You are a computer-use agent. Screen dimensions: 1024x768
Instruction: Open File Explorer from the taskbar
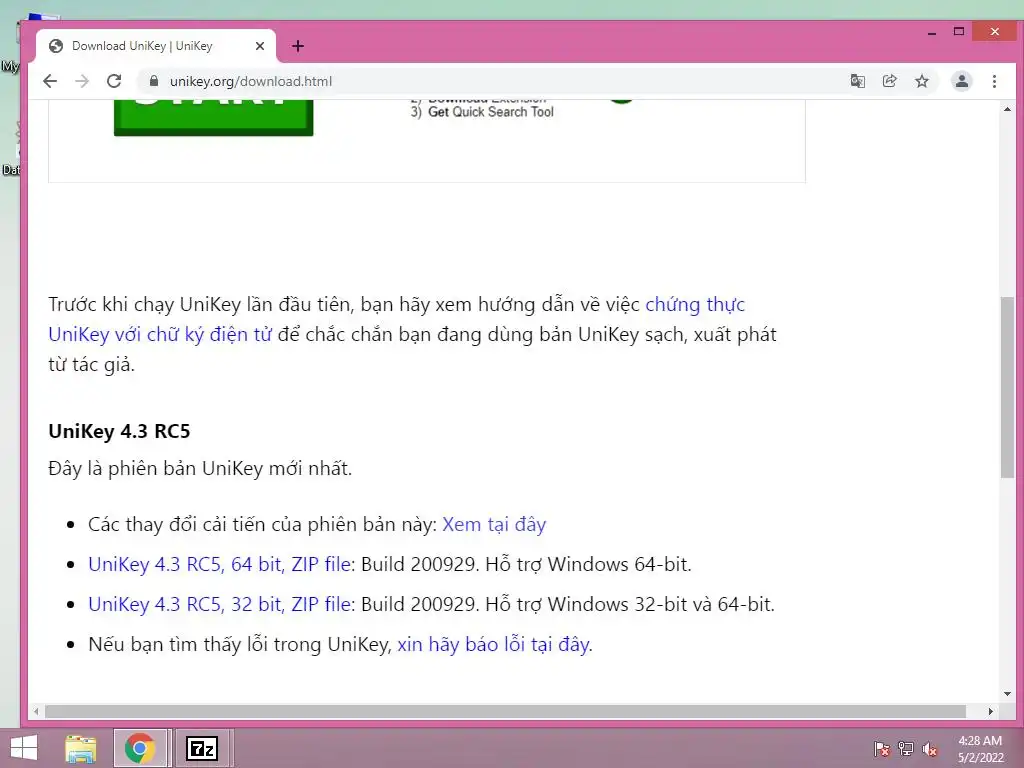(x=81, y=748)
